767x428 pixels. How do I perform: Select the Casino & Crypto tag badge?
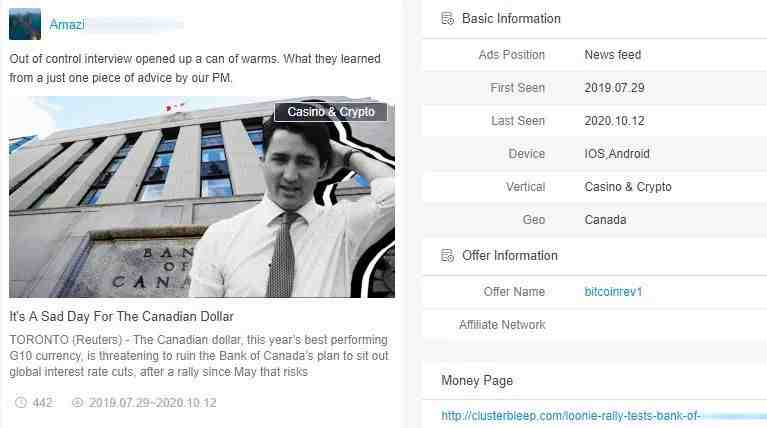[x=331, y=112]
